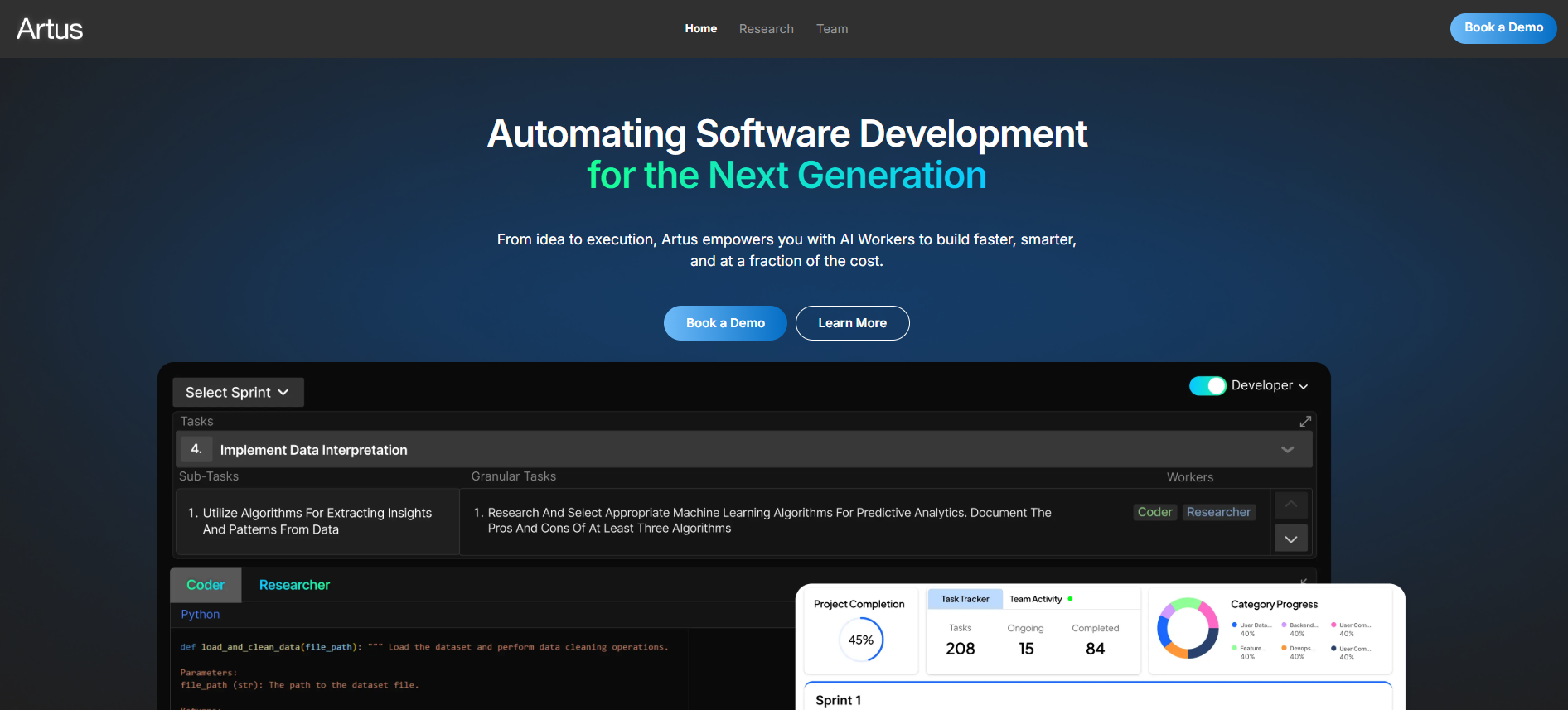Click the down arrow in granular tasks
Screen dimensions: 1568x710
click(x=1290, y=539)
